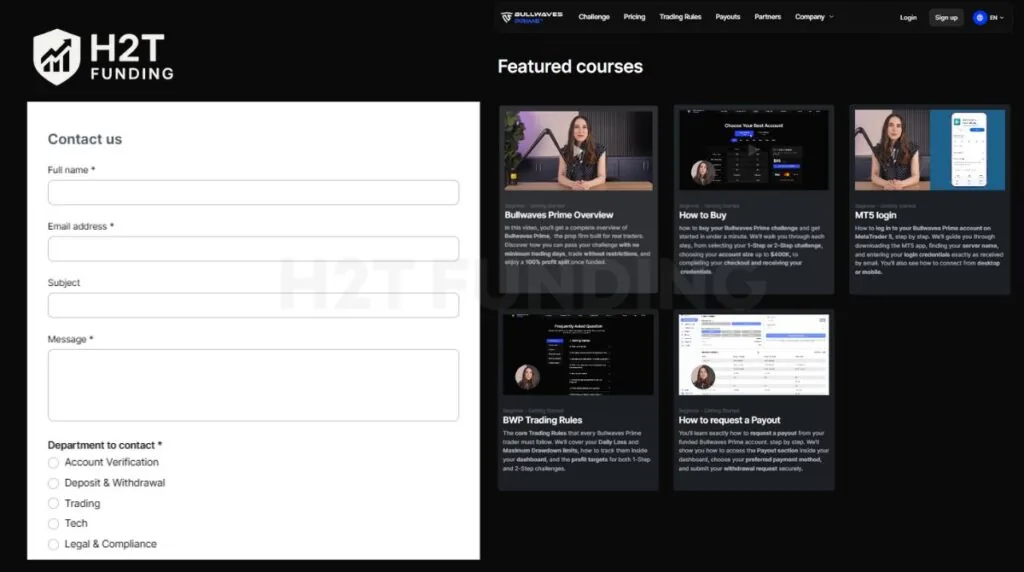Screen dimensions: 1024x572
Task: Click the How to request a Payout title
Action: pyautogui.click(x=729, y=420)
